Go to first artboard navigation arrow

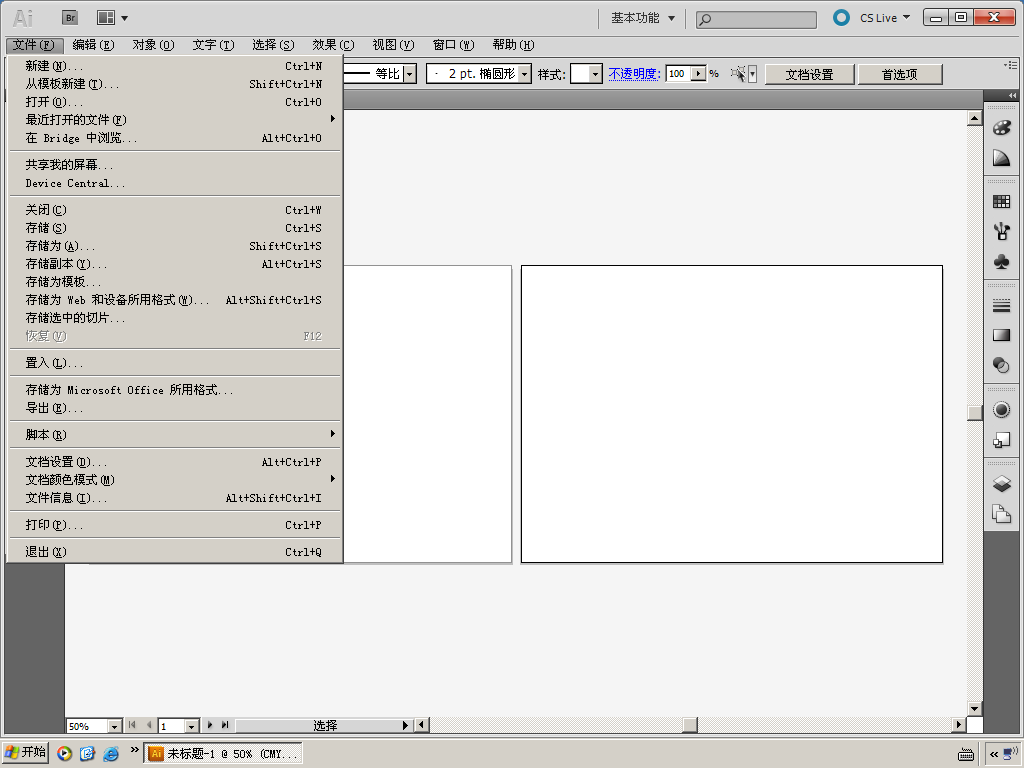pos(132,724)
